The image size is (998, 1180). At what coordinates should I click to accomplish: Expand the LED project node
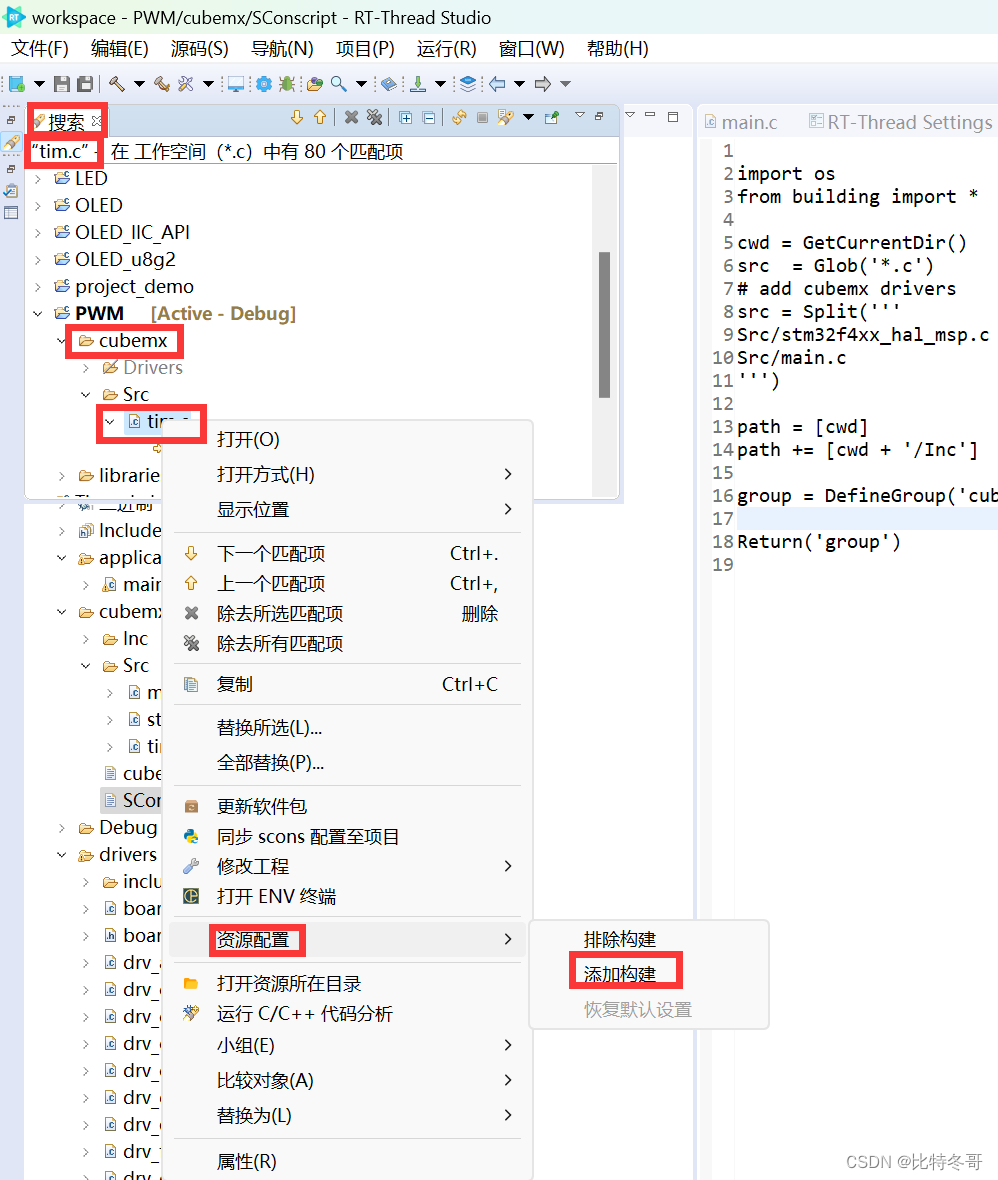[x=38, y=178]
